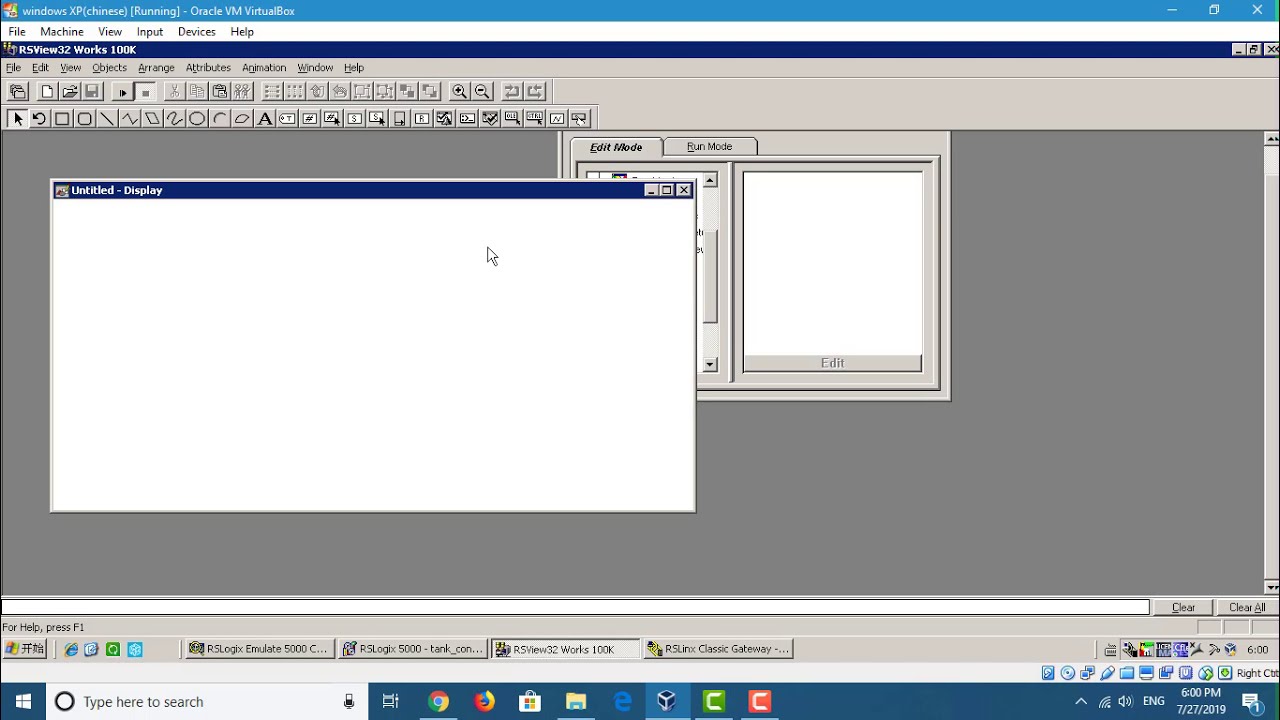The height and width of the screenshot is (720, 1280).
Task: Click the project manager icon at toolbar start
Action: (17, 91)
